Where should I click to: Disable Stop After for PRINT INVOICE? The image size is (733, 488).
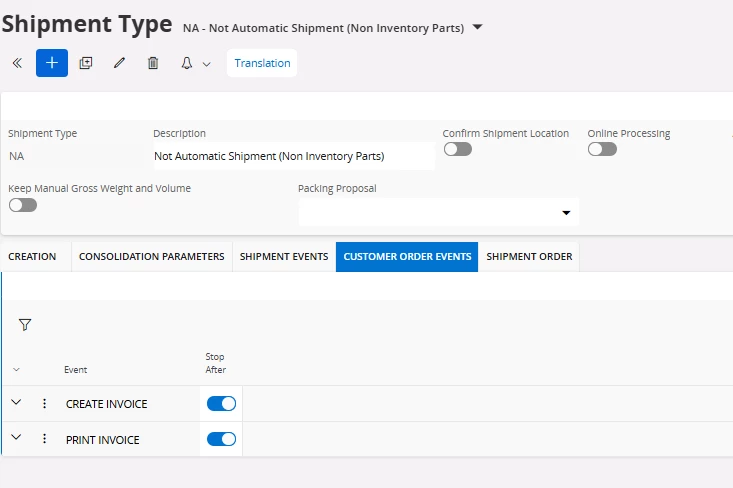[x=221, y=439]
